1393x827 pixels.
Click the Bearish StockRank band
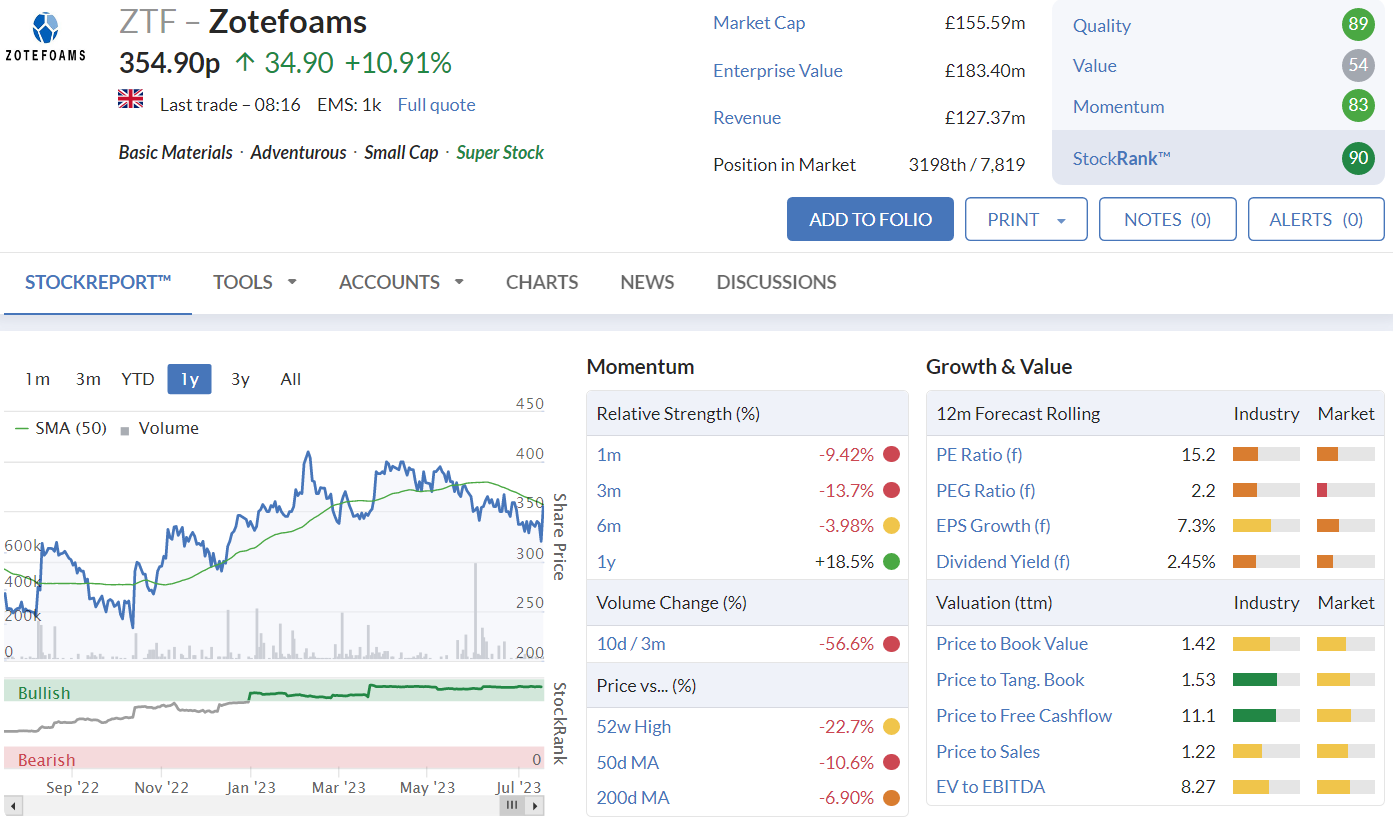274,758
